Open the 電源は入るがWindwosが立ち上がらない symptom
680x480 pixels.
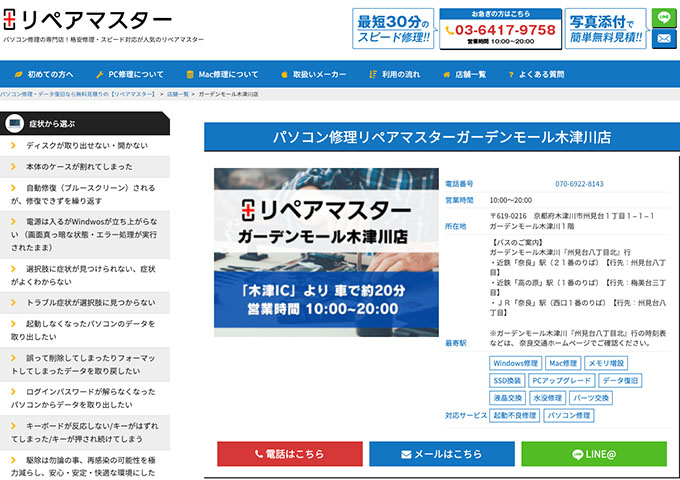coord(85,235)
